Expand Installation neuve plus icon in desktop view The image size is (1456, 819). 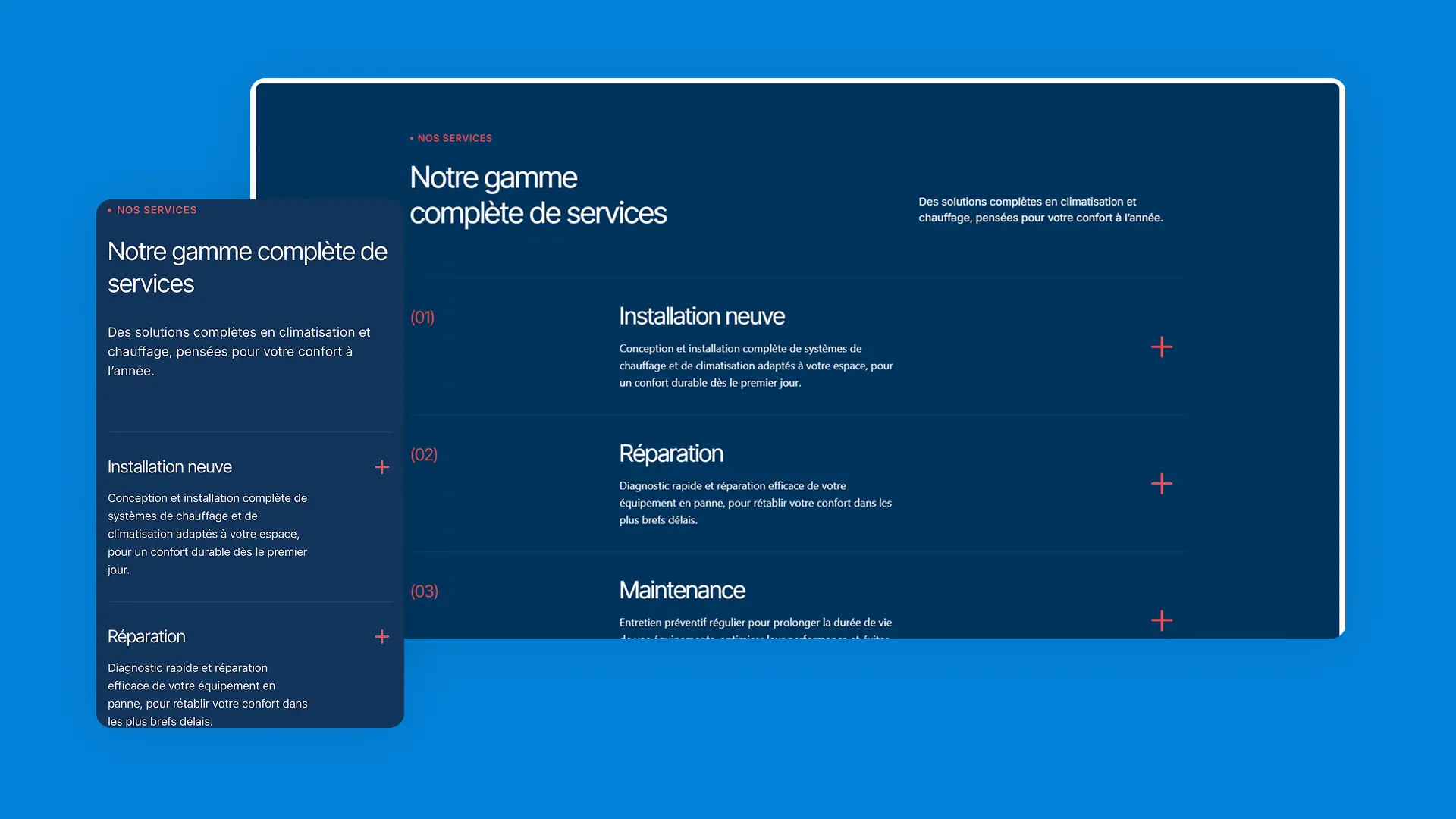(x=1161, y=347)
